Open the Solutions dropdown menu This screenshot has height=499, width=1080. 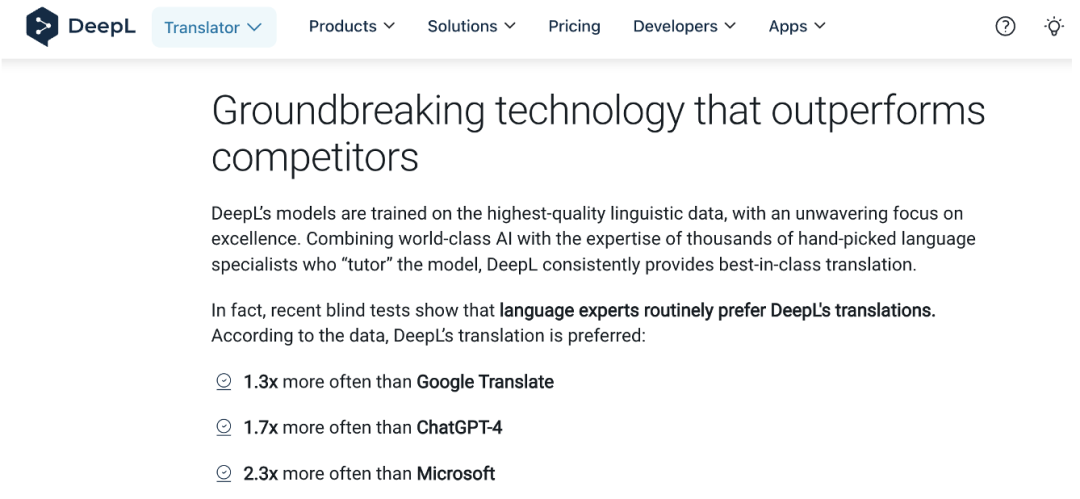pos(471,26)
